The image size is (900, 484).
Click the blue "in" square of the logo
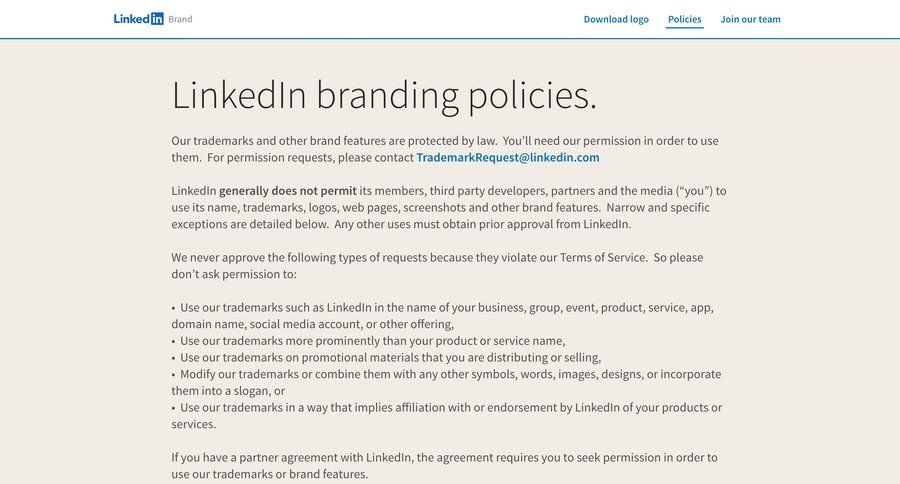[x=157, y=19]
